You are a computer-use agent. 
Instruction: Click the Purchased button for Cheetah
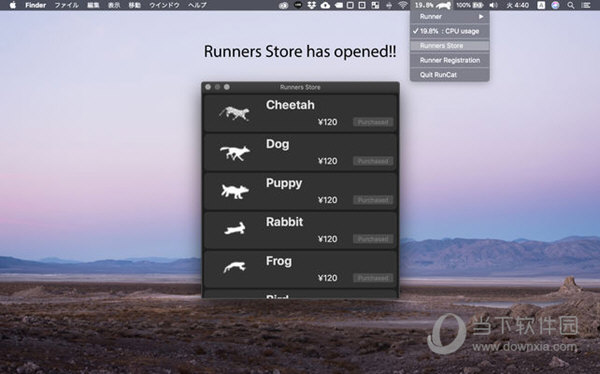[x=373, y=122]
